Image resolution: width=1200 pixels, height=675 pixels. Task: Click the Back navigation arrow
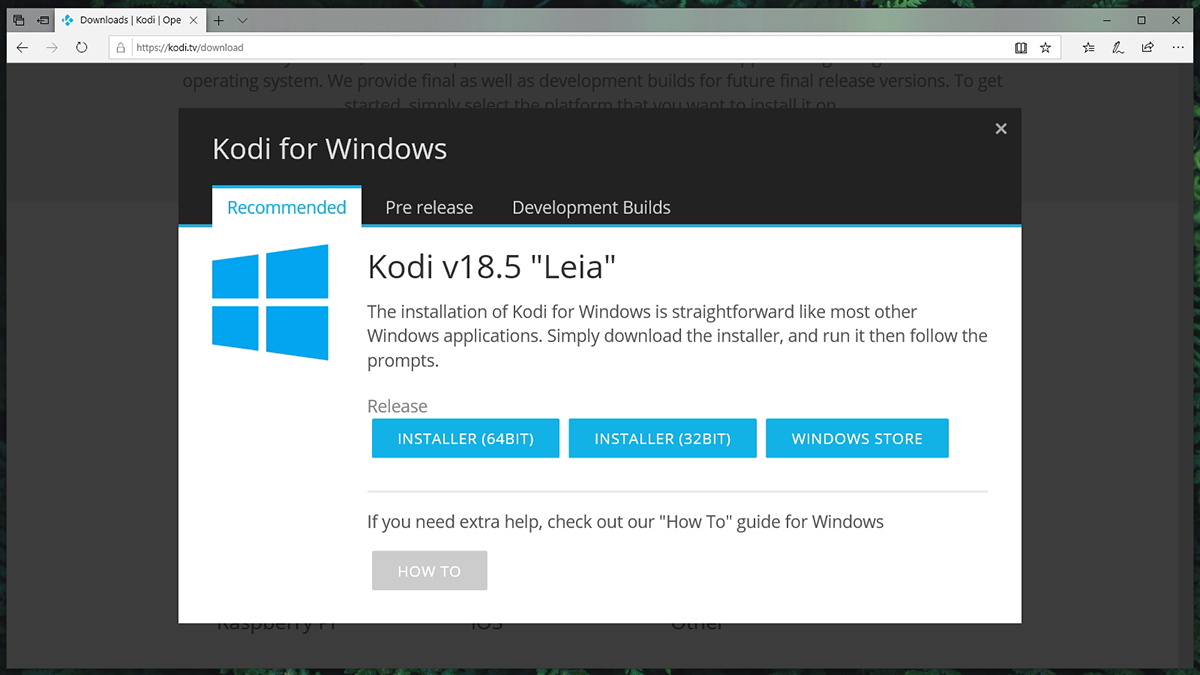point(22,47)
